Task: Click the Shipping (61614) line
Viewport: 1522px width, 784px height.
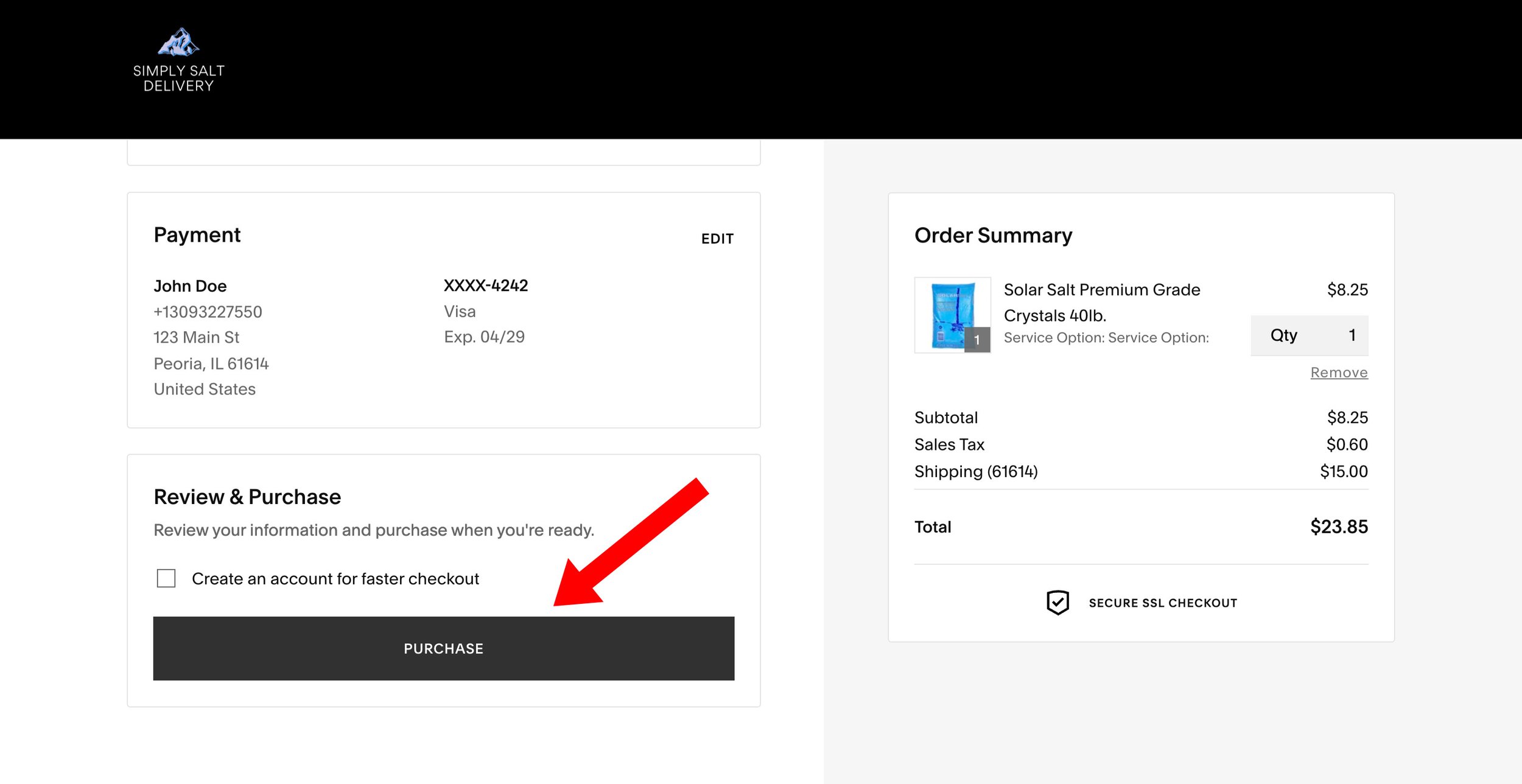Action: [x=975, y=471]
